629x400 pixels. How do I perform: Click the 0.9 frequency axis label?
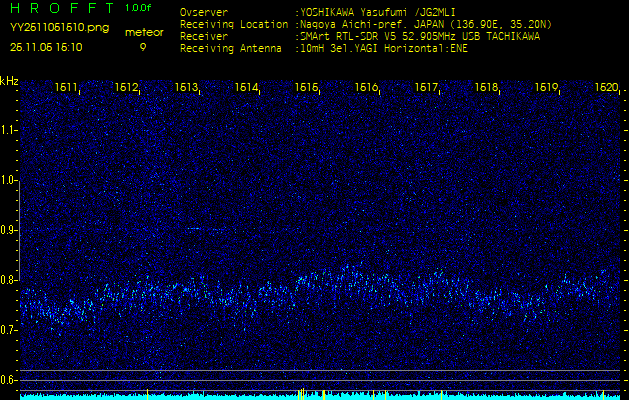click(x=9, y=230)
